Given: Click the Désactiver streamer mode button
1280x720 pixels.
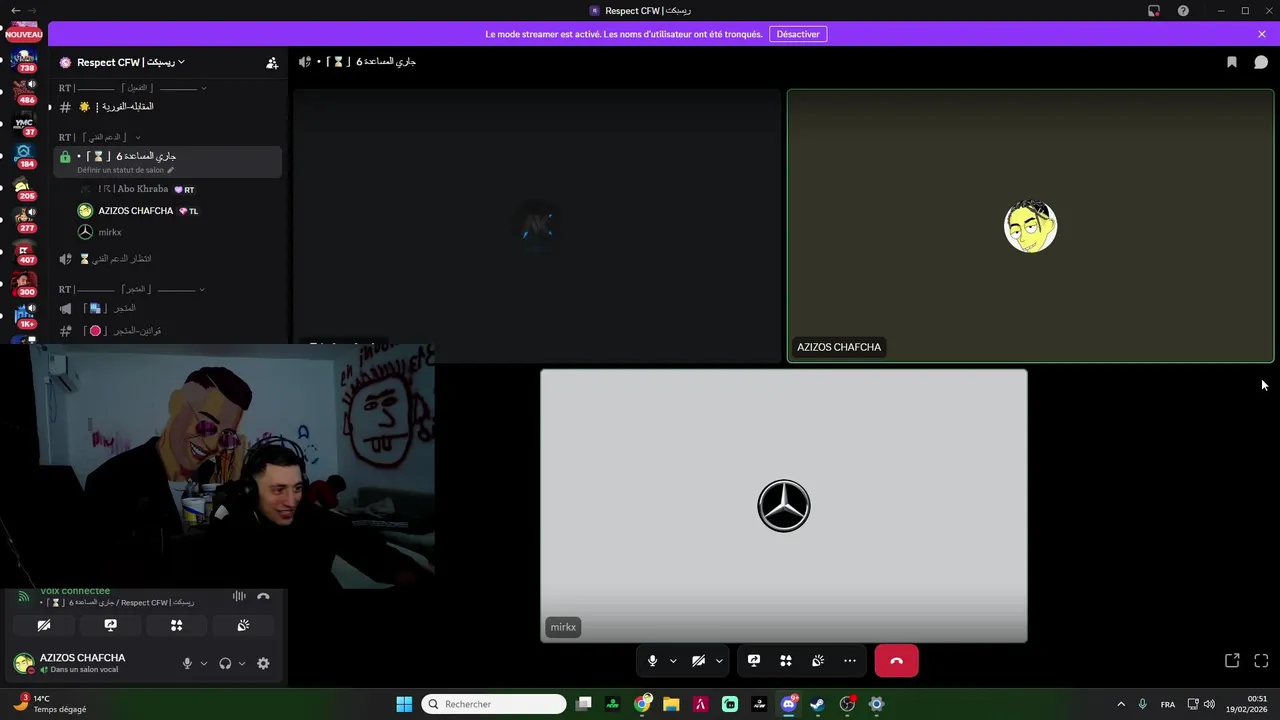Looking at the screenshot, I should (798, 34).
